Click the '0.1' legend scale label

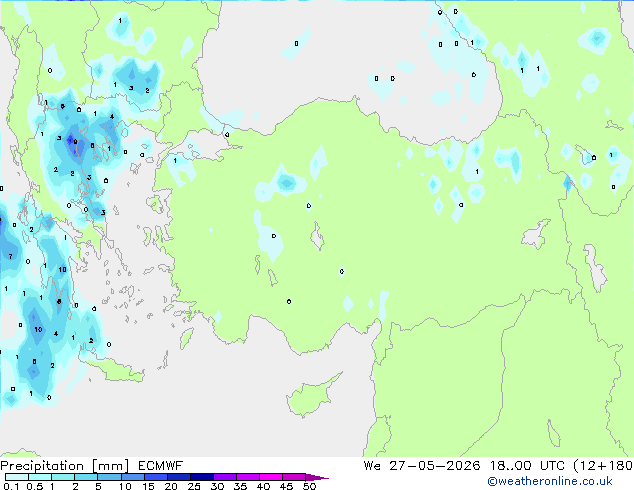(11, 486)
